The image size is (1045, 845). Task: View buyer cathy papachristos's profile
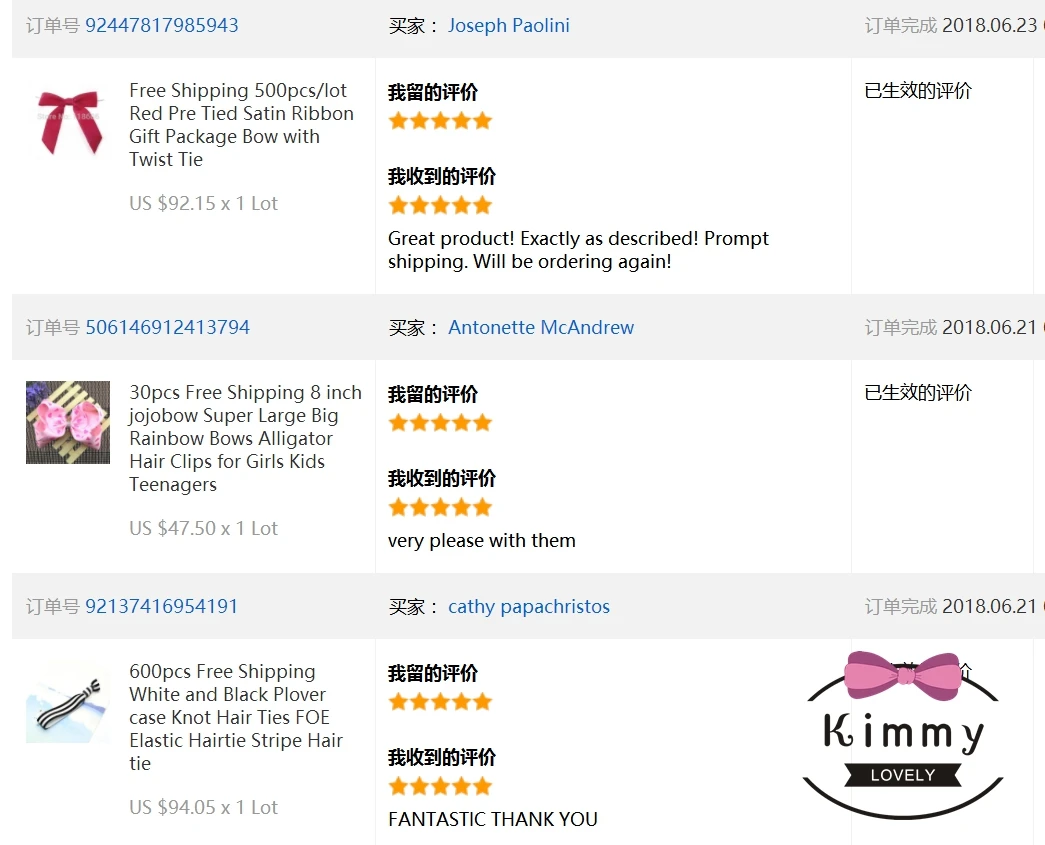click(528, 607)
